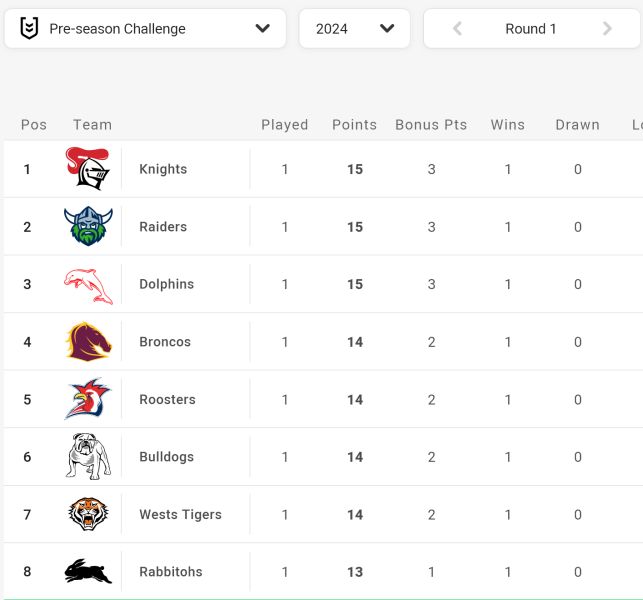This screenshot has height=600, width=643.
Task: Click the Wests Tigers logo
Action: (x=88, y=514)
